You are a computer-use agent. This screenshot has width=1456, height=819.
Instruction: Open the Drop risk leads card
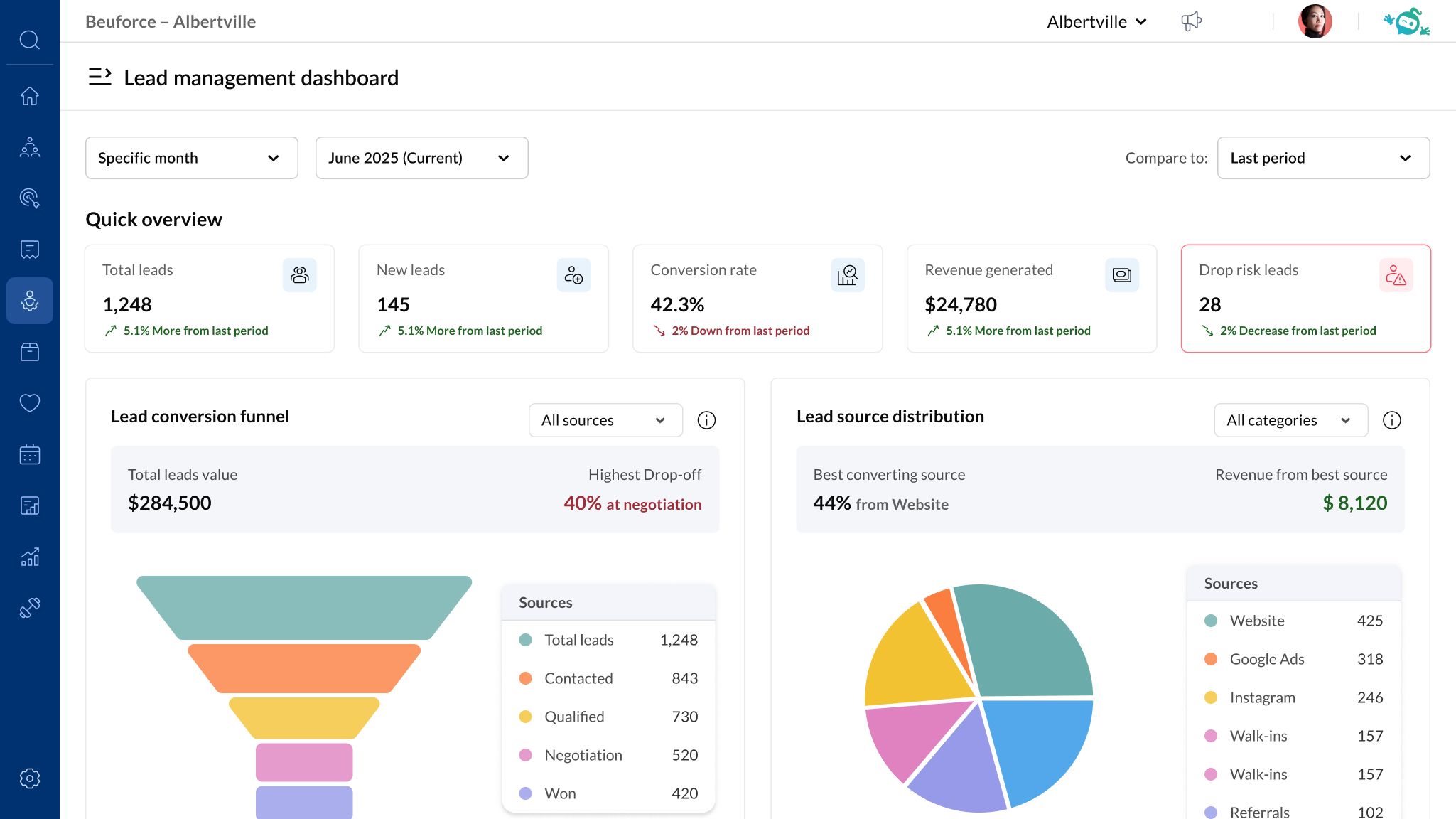pyautogui.click(x=1305, y=299)
